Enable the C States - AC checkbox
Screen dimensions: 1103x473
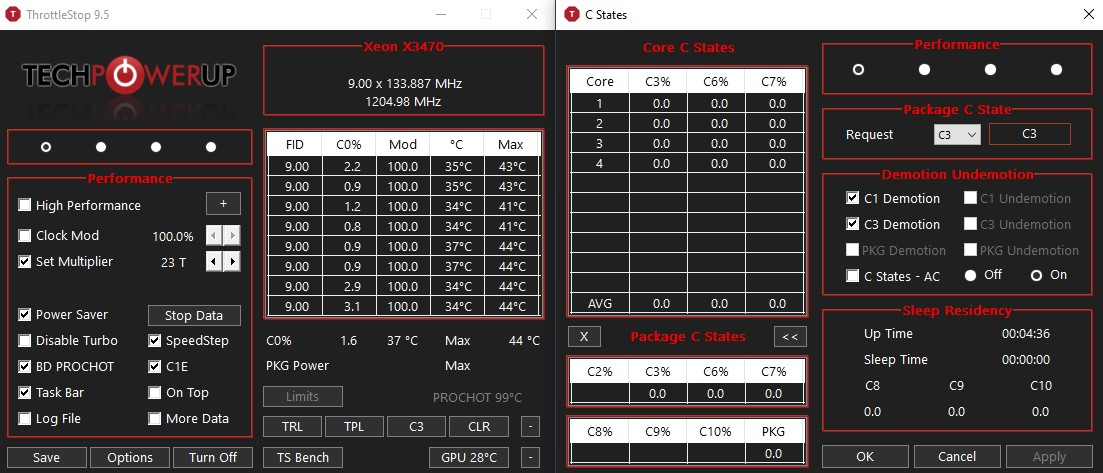coord(853,277)
